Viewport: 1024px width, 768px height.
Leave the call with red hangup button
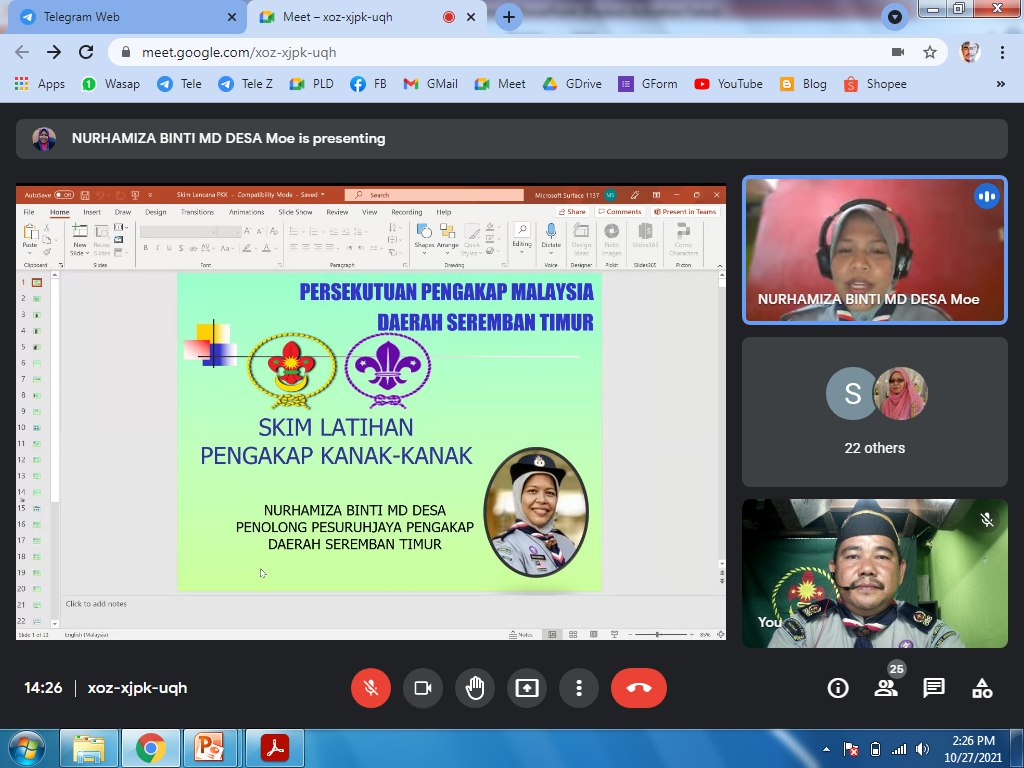(x=639, y=688)
